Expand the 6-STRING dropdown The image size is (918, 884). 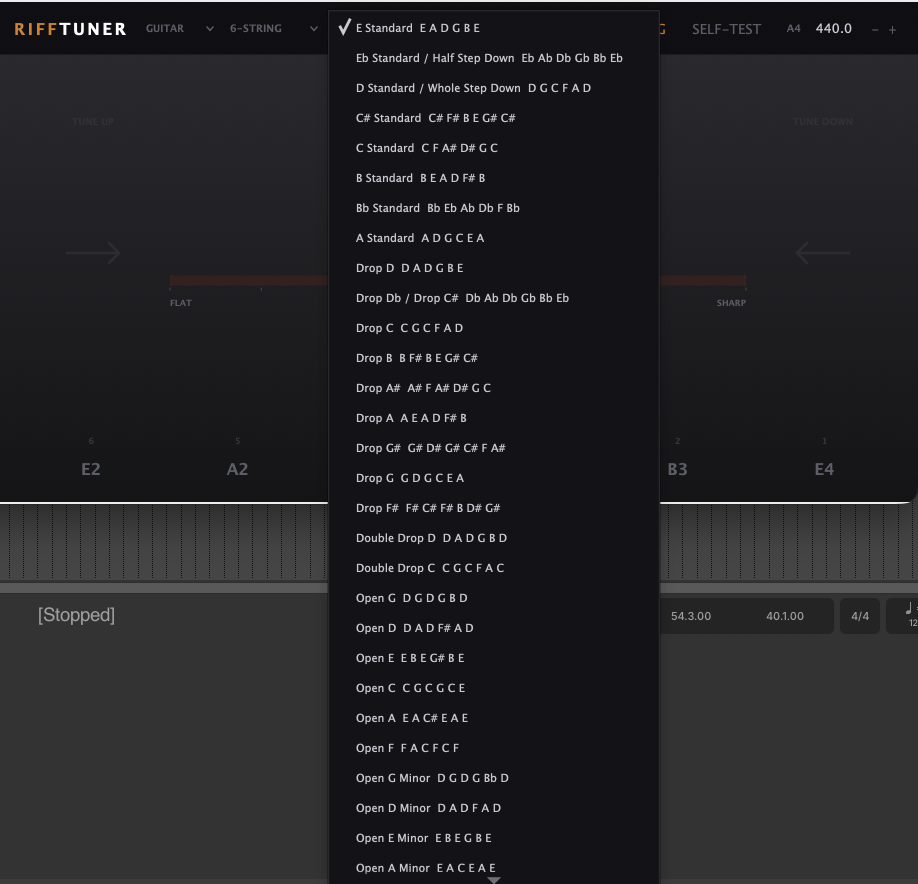(x=273, y=28)
